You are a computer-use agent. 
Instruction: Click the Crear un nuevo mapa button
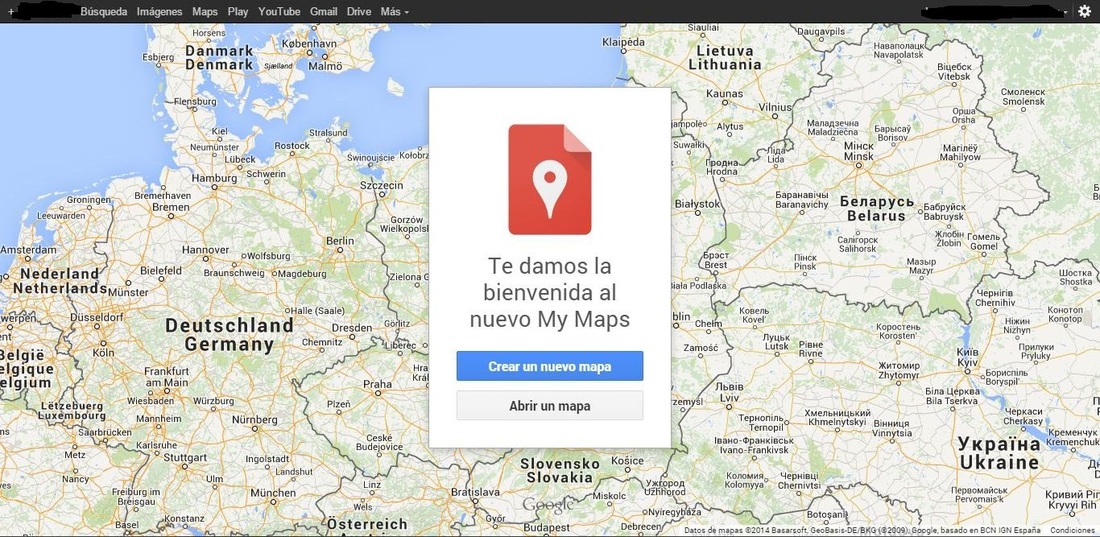coord(549,366)
